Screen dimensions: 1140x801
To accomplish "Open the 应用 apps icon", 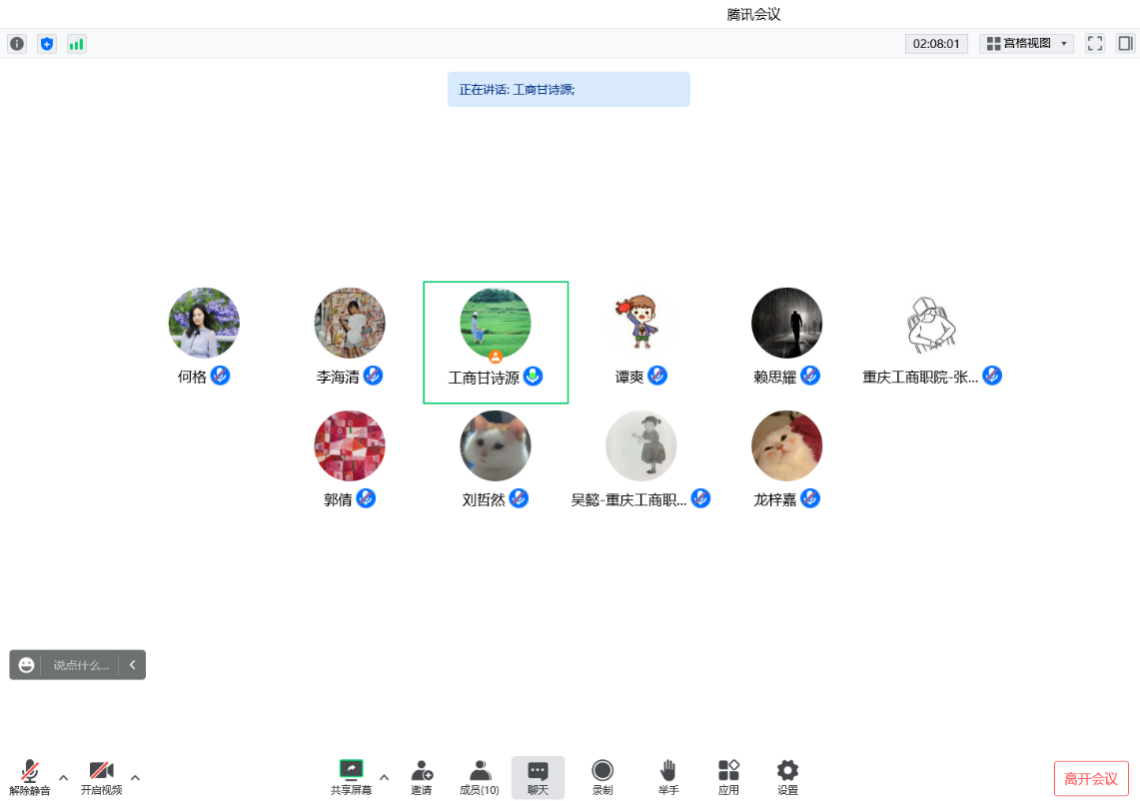I will (728, 777).
